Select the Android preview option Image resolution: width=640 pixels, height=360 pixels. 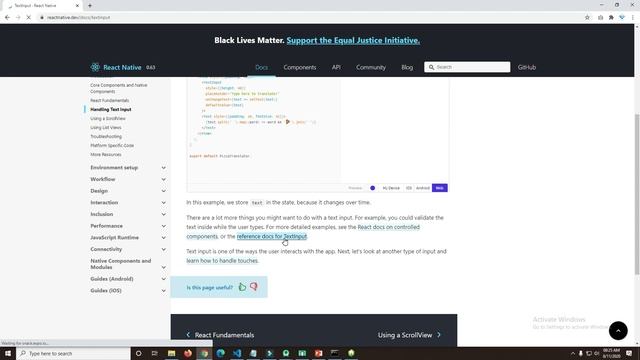click(422, 188)
